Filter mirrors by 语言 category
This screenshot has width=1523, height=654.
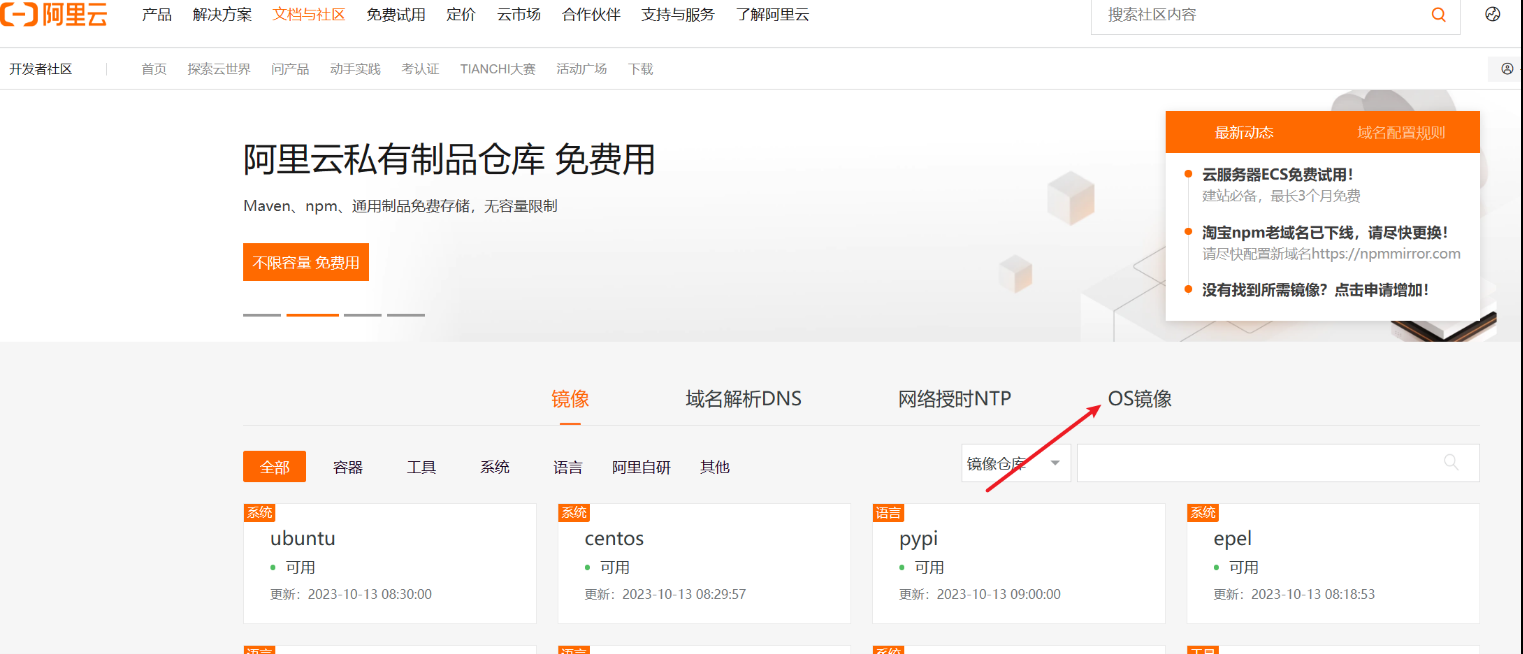[568, 467]
